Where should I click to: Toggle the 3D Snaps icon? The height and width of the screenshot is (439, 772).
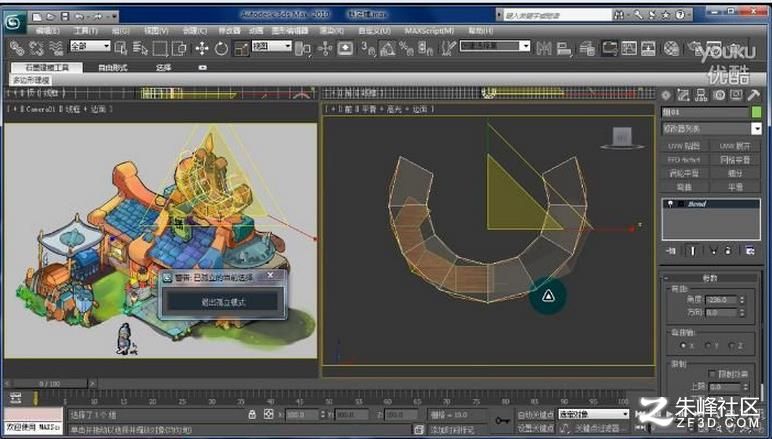(368, 48)
